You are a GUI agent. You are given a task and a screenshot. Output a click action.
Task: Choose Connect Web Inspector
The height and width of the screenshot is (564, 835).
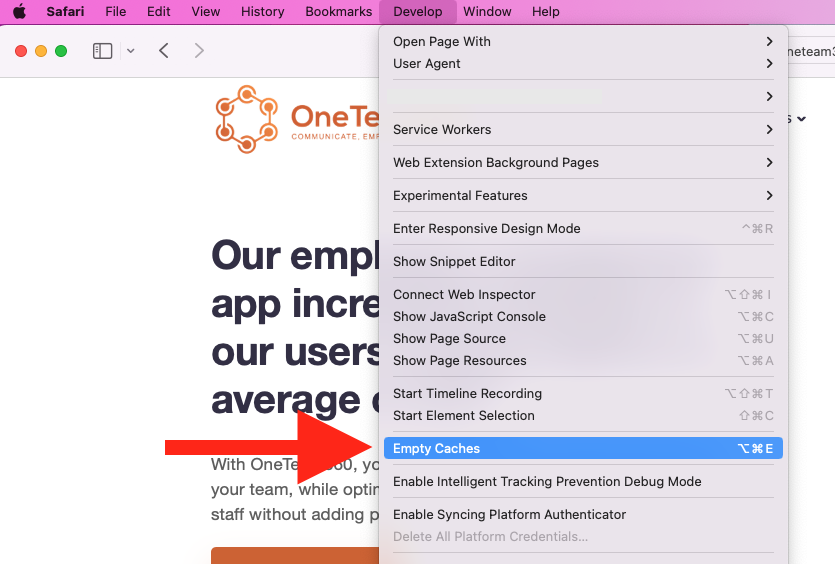point(583,295)
